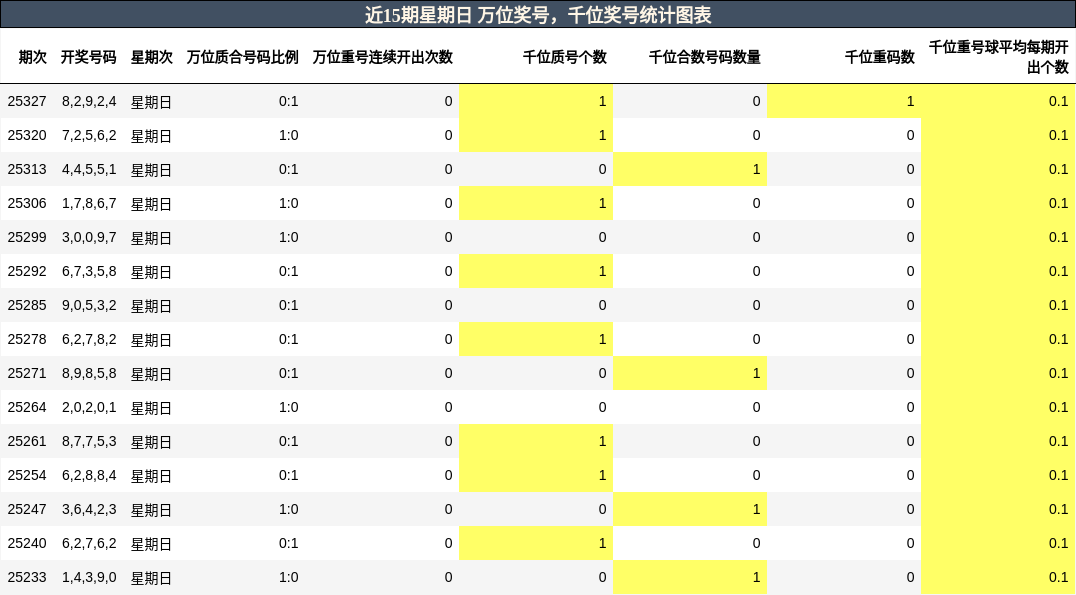The height and width of the screenshot is (595, 1076).
Task: Select the 星期次 column header
Action: click(x=152, y=57)
